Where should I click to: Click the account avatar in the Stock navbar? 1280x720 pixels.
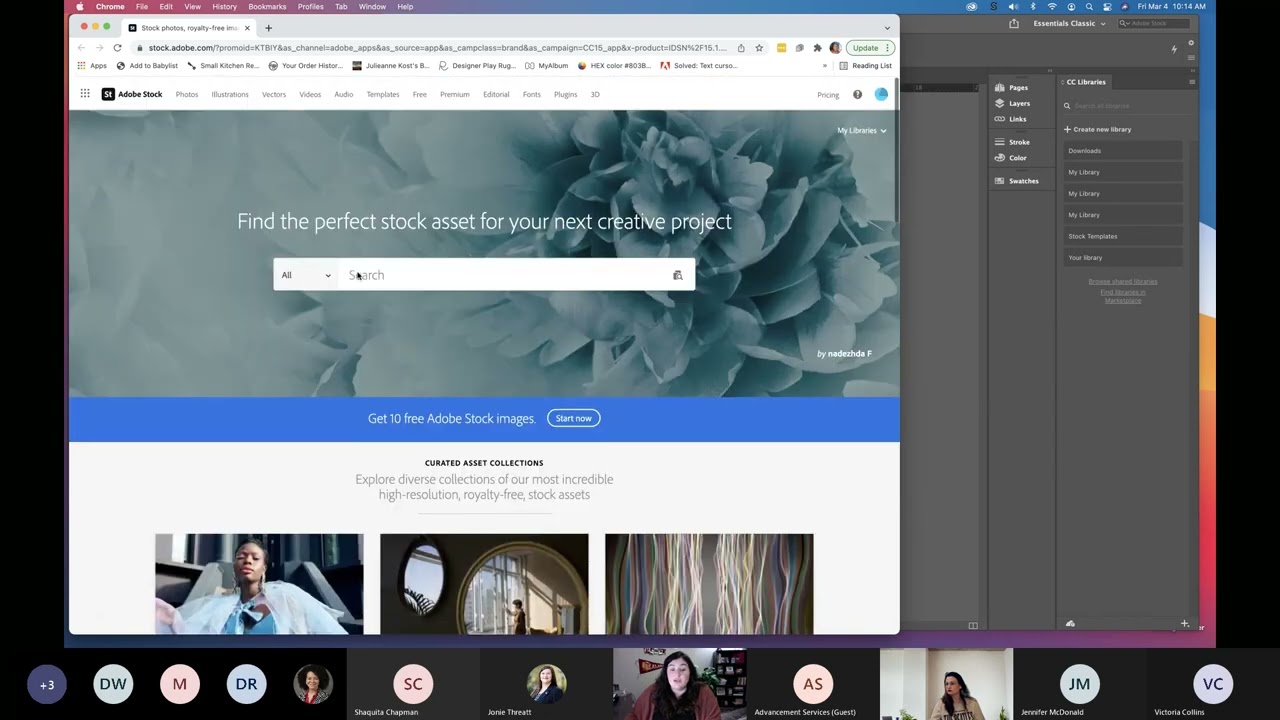tap(881, 94)
